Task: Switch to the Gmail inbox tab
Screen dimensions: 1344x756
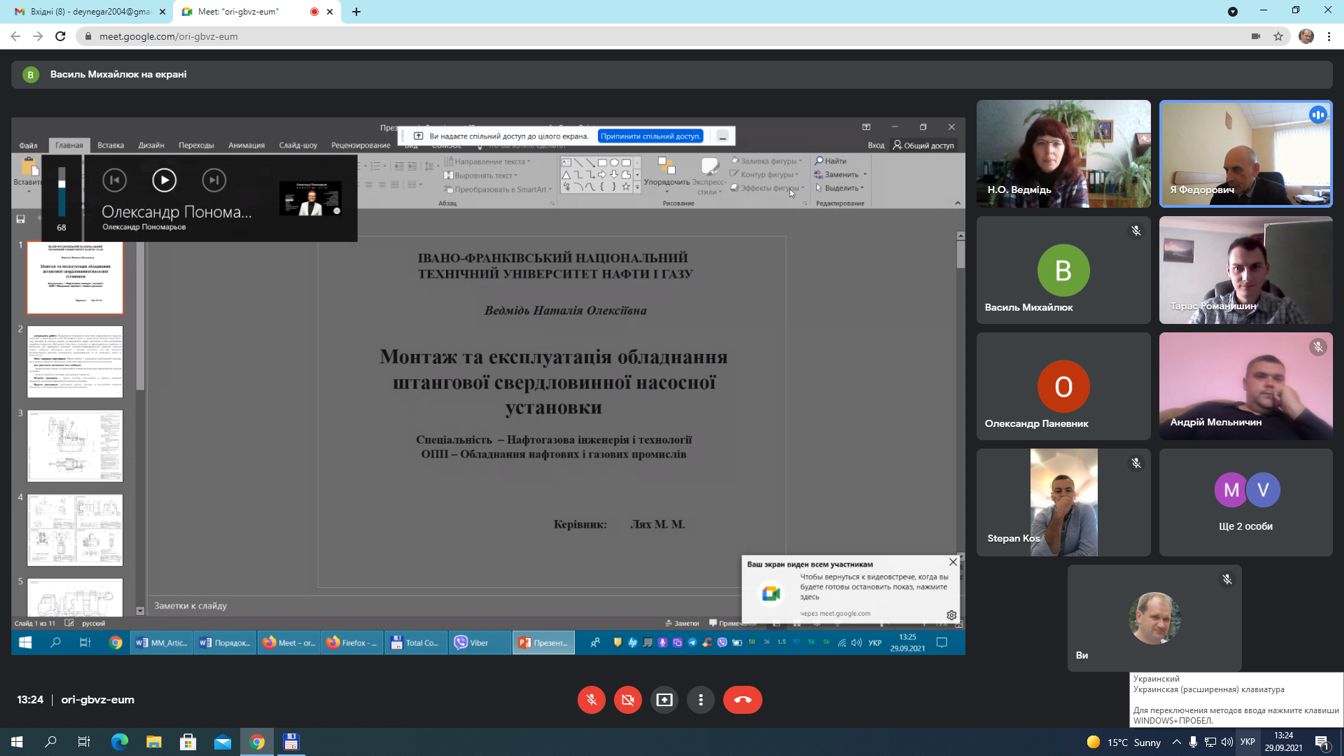Action: tap(85, 12)
